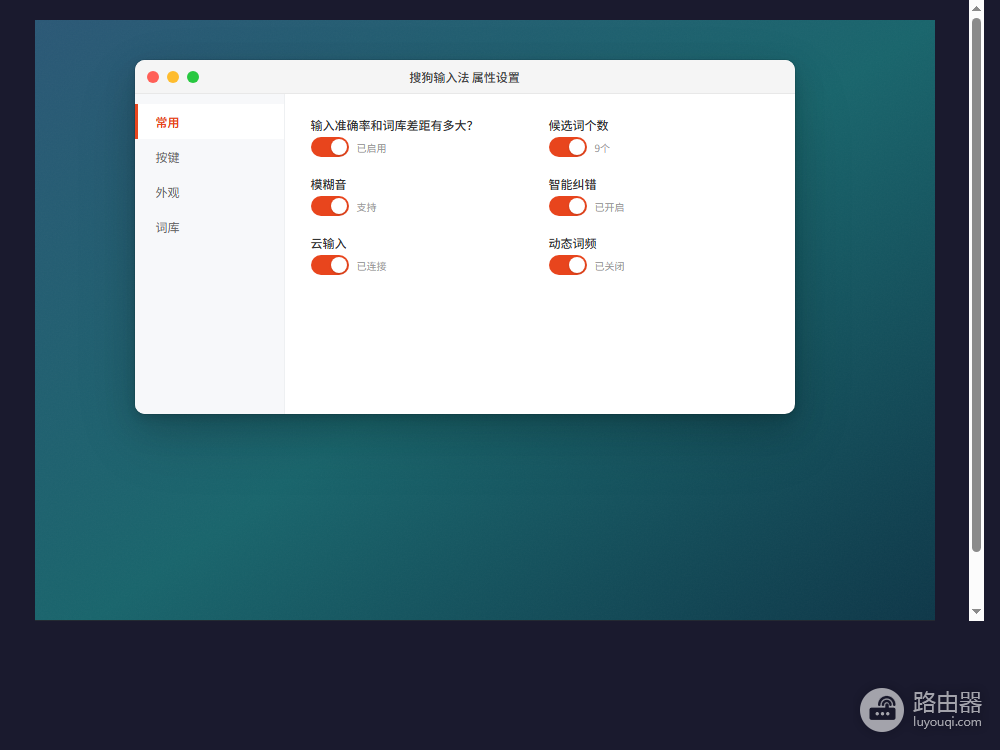Toggle the 云输入 switch
1000x750 pixels.
330,265
